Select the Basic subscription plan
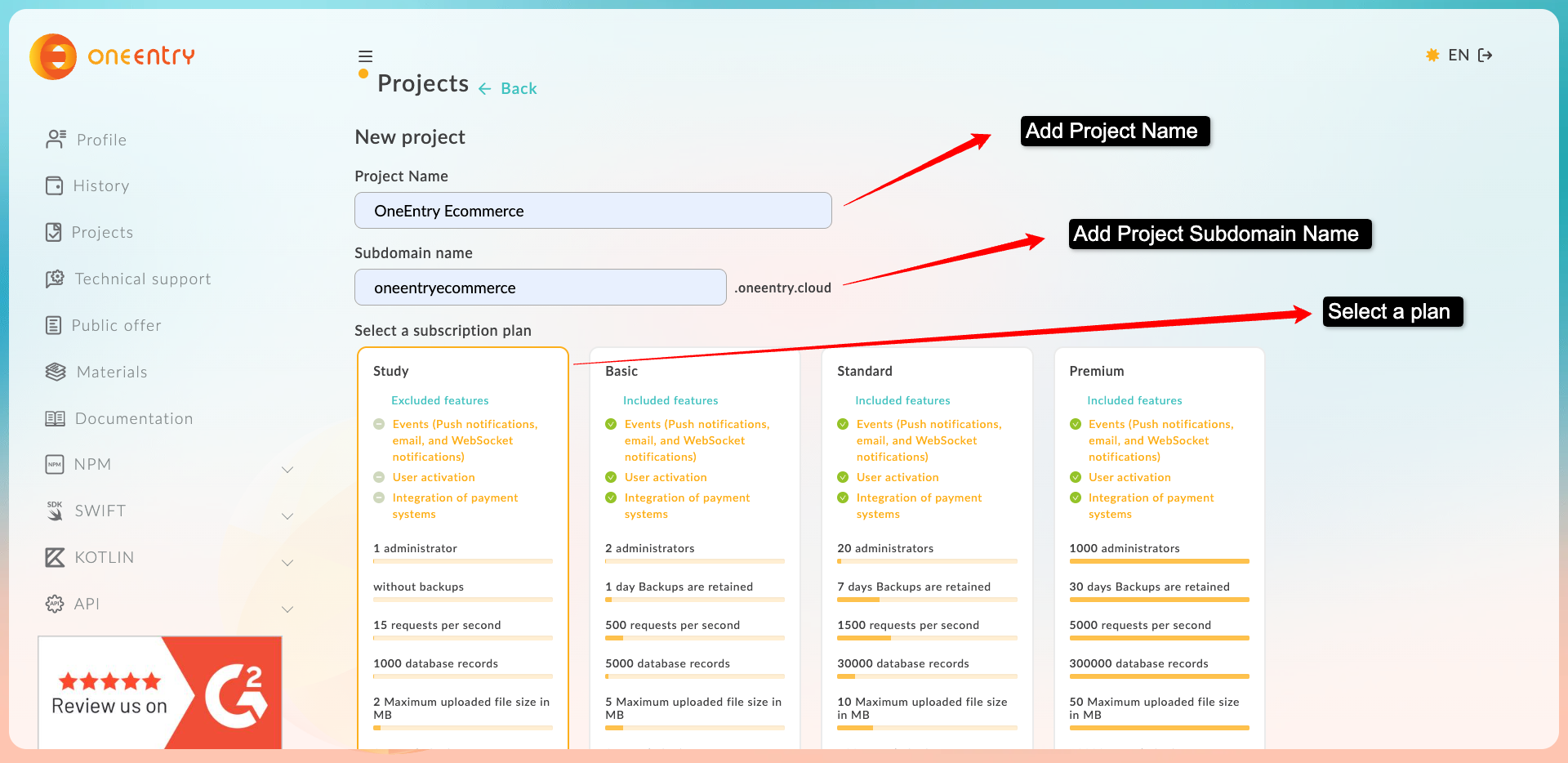Viewport: 1568px width, 763px height. pyautogui.click(x=695, y=548)
